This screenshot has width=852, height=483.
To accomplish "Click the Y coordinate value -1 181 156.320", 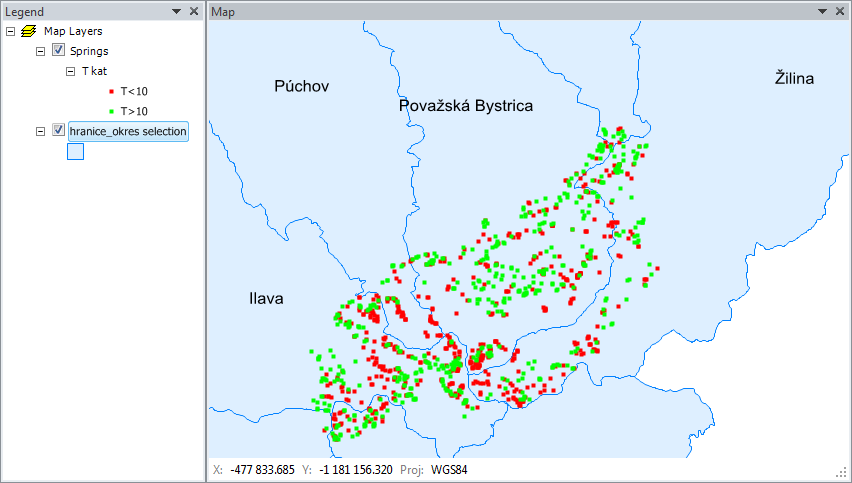I will point(354,470).
